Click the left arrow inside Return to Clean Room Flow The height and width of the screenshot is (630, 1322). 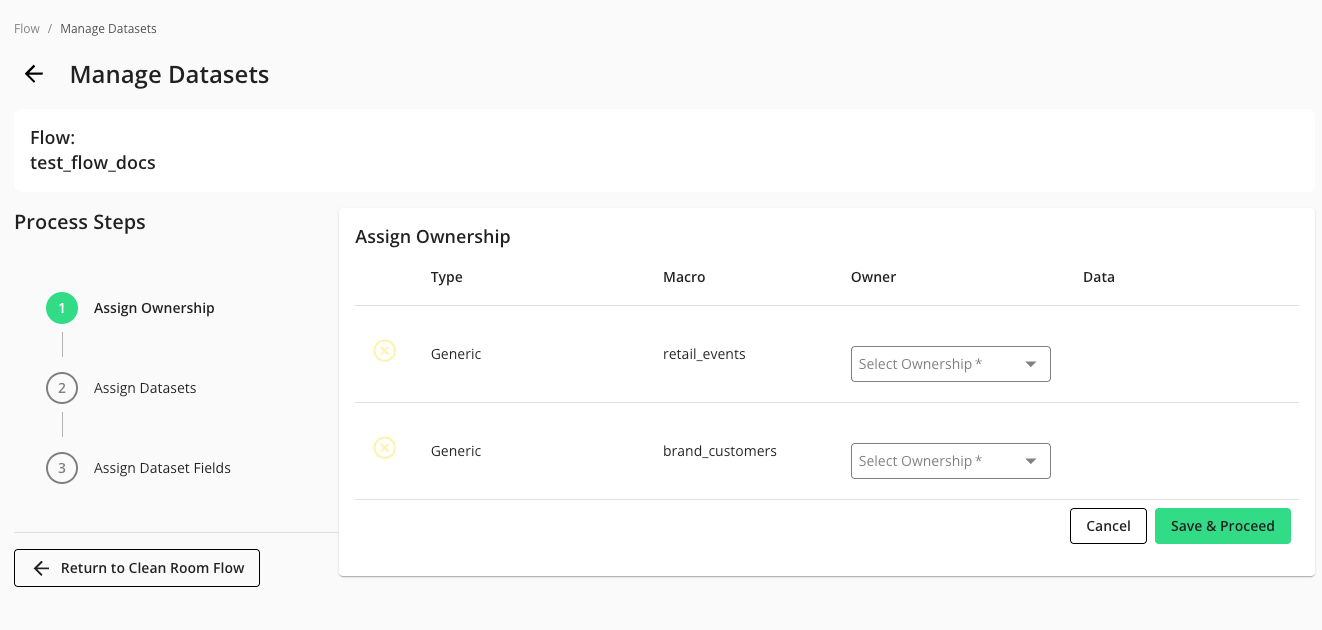pyautogui.click(x=40, y=568)
